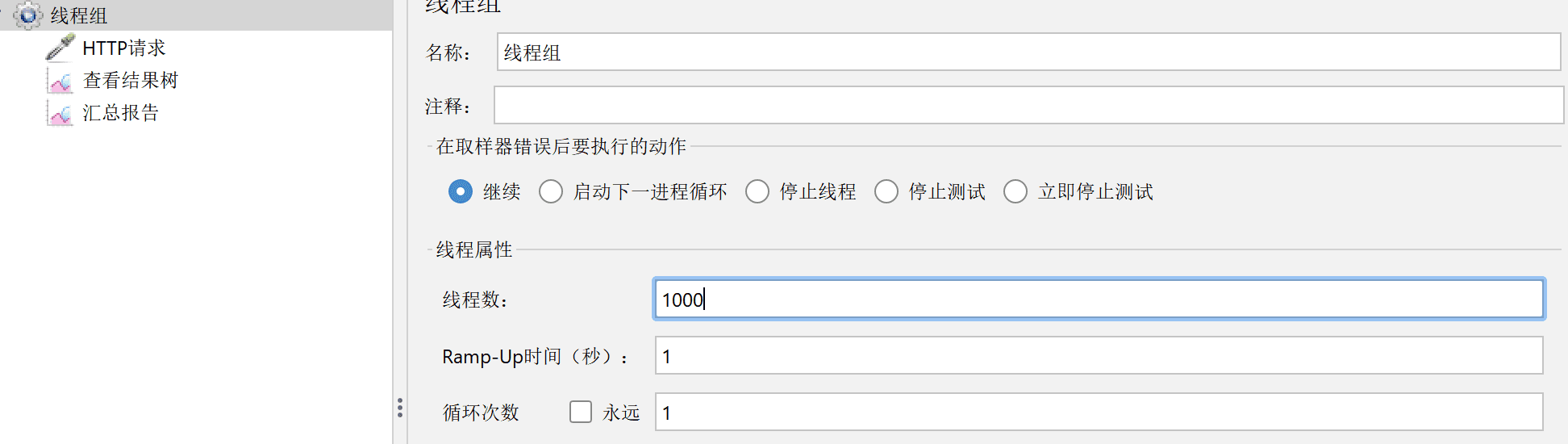Select the 线程组 tree node
Viewport: 1568px width, 444px height.
tap(79, 15)
